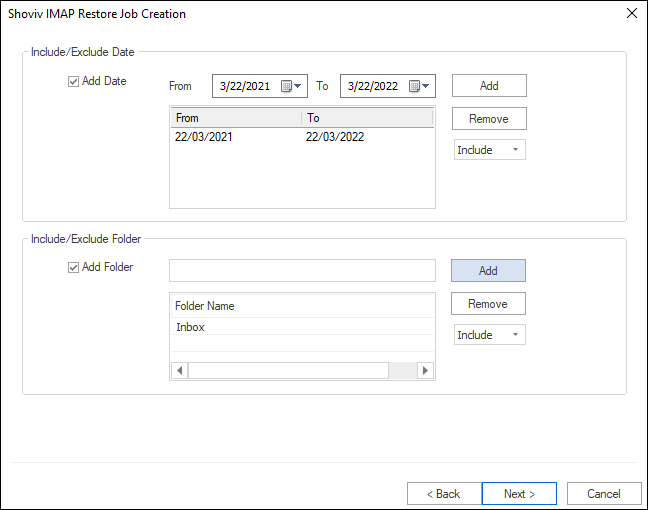This screenshot has width=648, height=510.
Task: Cancel the restore job creation
Action: click(604, 493)
